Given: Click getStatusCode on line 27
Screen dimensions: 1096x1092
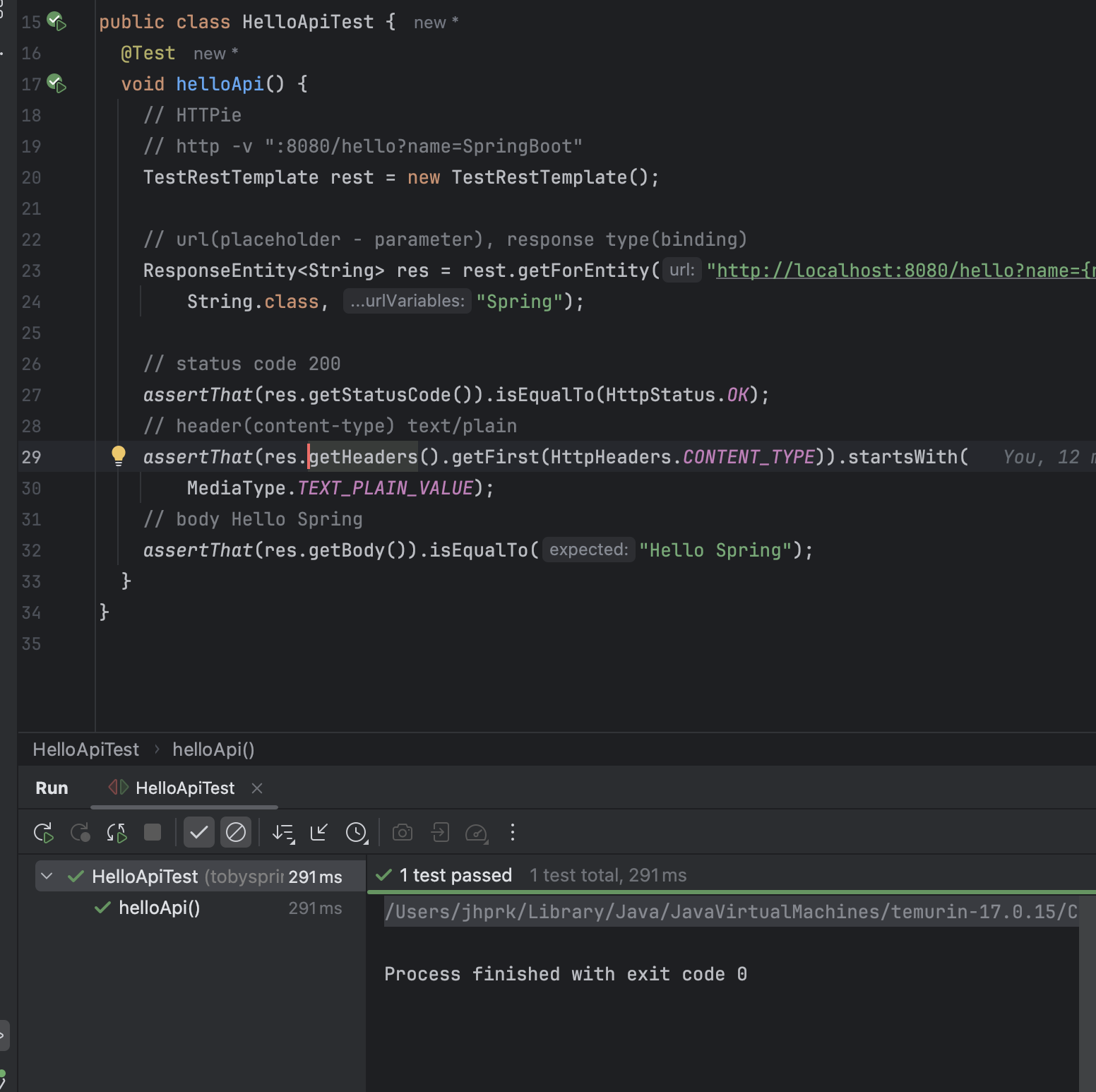Looking at the screenshot, I should [380, 395].
